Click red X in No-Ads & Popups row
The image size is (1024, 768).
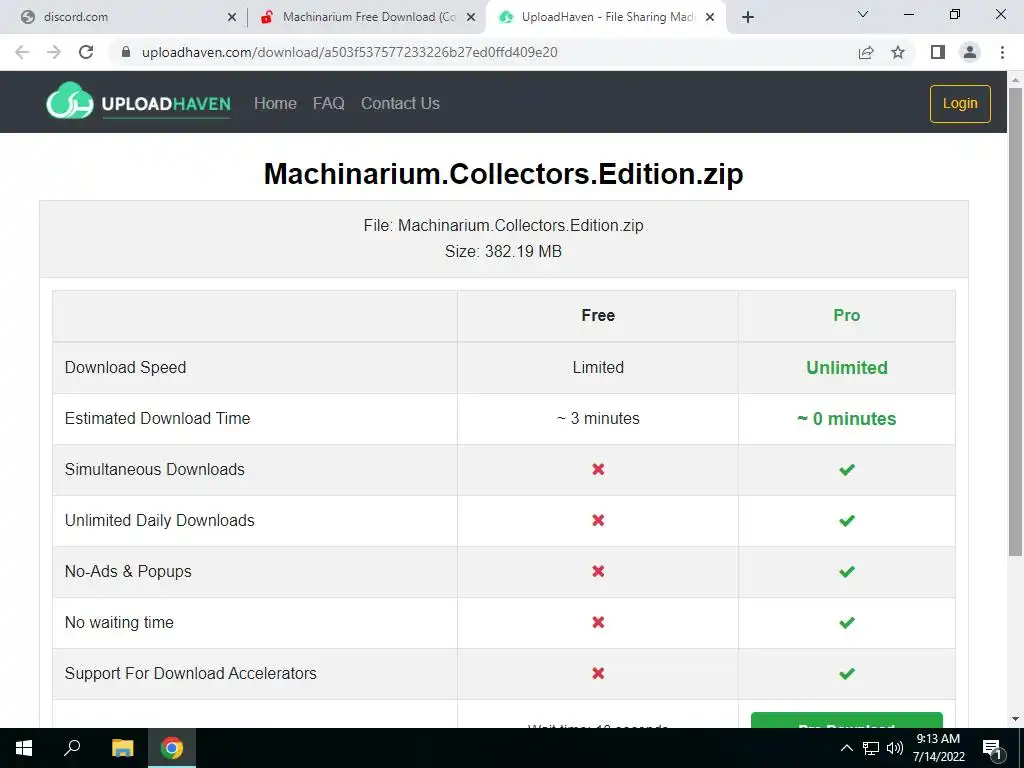click(598, 571)
